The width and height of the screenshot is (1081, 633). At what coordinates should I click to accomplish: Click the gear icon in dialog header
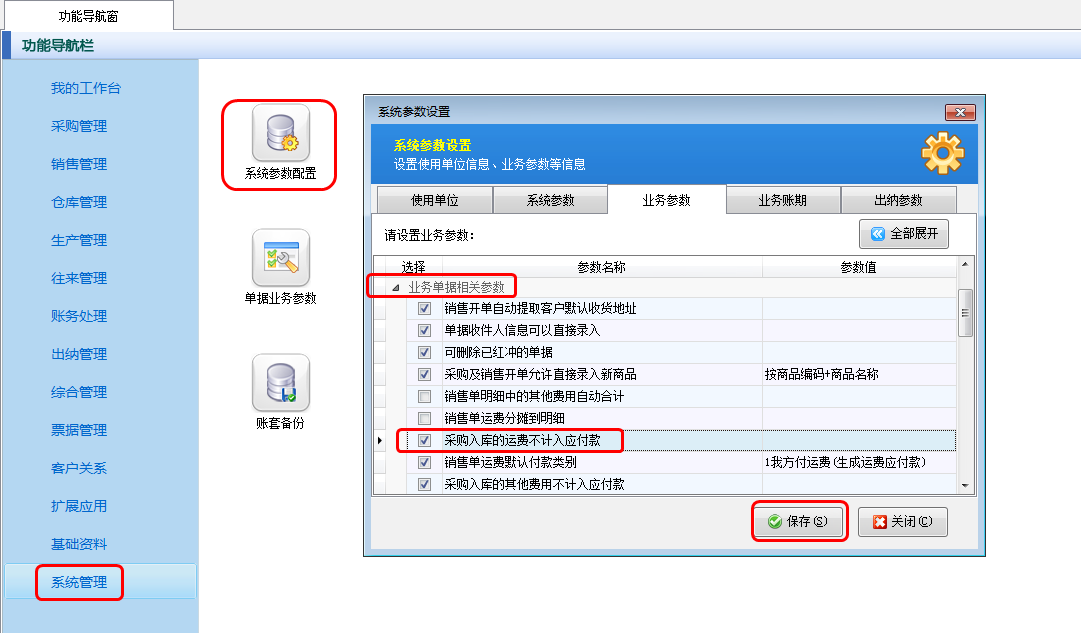coord(942,153)
